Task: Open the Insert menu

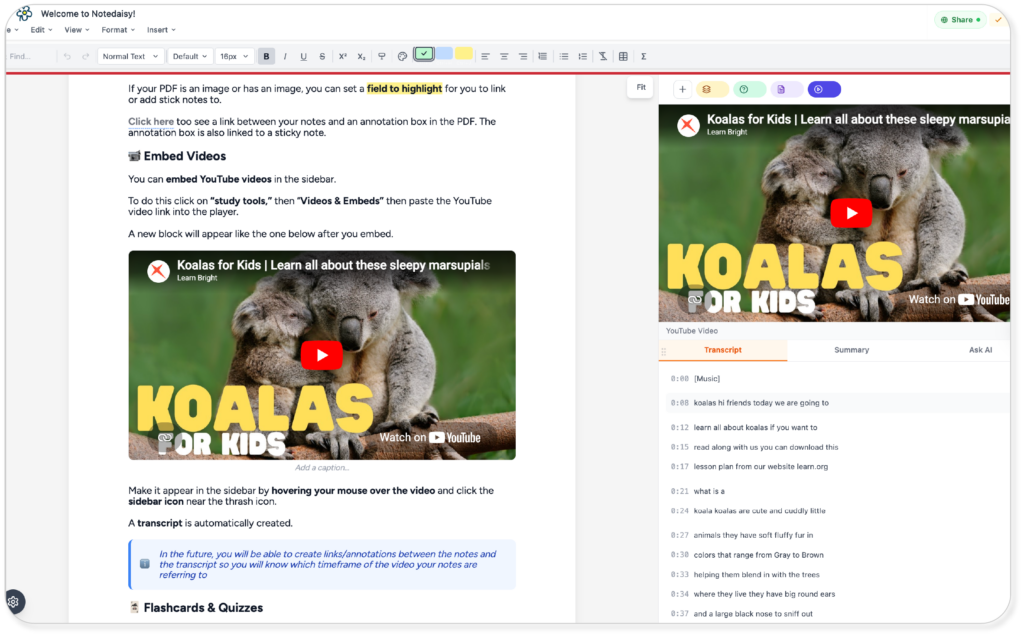Action: click(161, 30)
